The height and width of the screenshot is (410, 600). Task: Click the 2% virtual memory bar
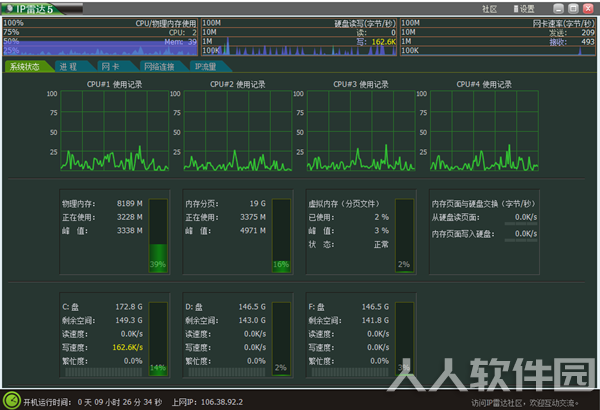[x=404, y=235]
